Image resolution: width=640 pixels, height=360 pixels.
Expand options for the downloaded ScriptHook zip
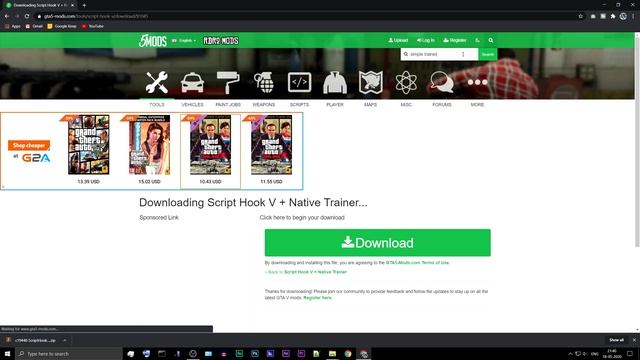point(64,340)
